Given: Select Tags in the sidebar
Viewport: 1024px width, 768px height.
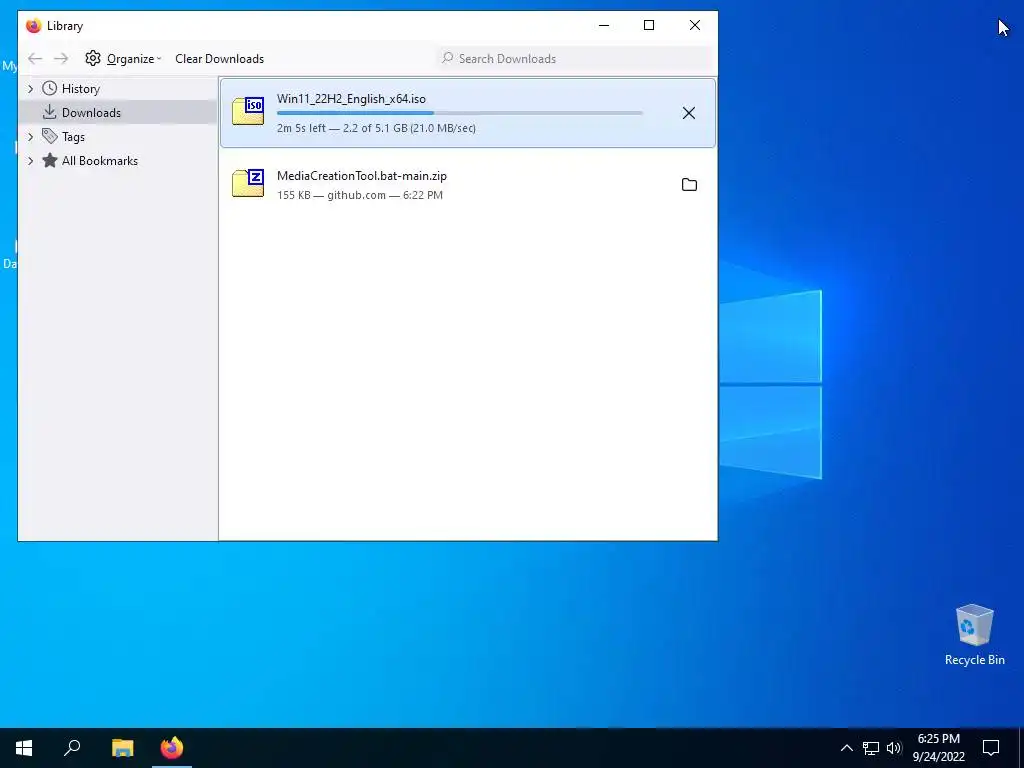Looking at the screenshot, I should point(73,137).
